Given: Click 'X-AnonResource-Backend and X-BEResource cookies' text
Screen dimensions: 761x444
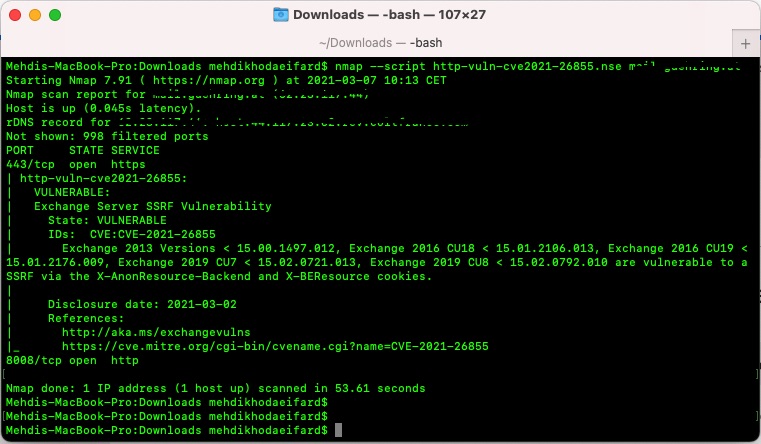Looking at the screenshot, I should (264, 277).
